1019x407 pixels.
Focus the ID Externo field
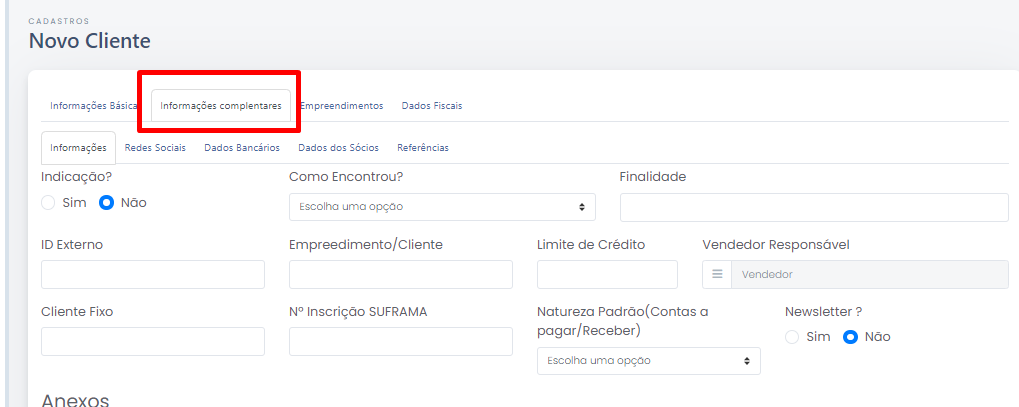pyautogui.click(x=153, y=274)
